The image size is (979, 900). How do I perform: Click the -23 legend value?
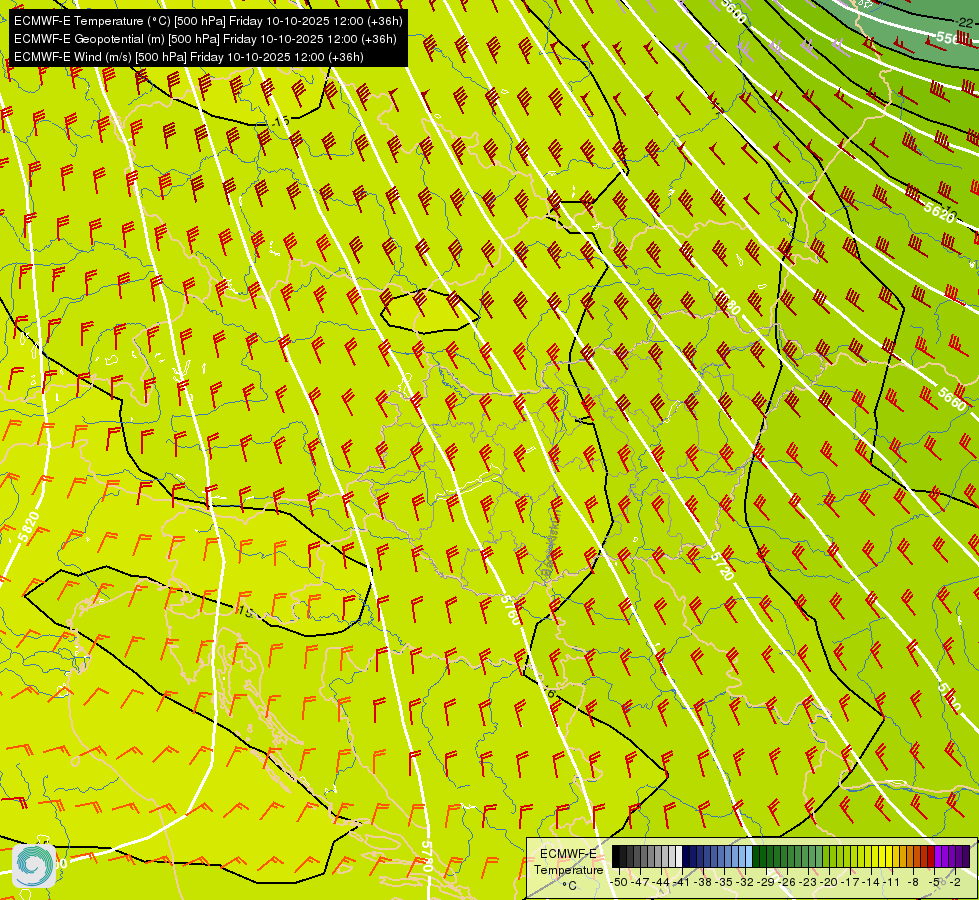(808, 882)
